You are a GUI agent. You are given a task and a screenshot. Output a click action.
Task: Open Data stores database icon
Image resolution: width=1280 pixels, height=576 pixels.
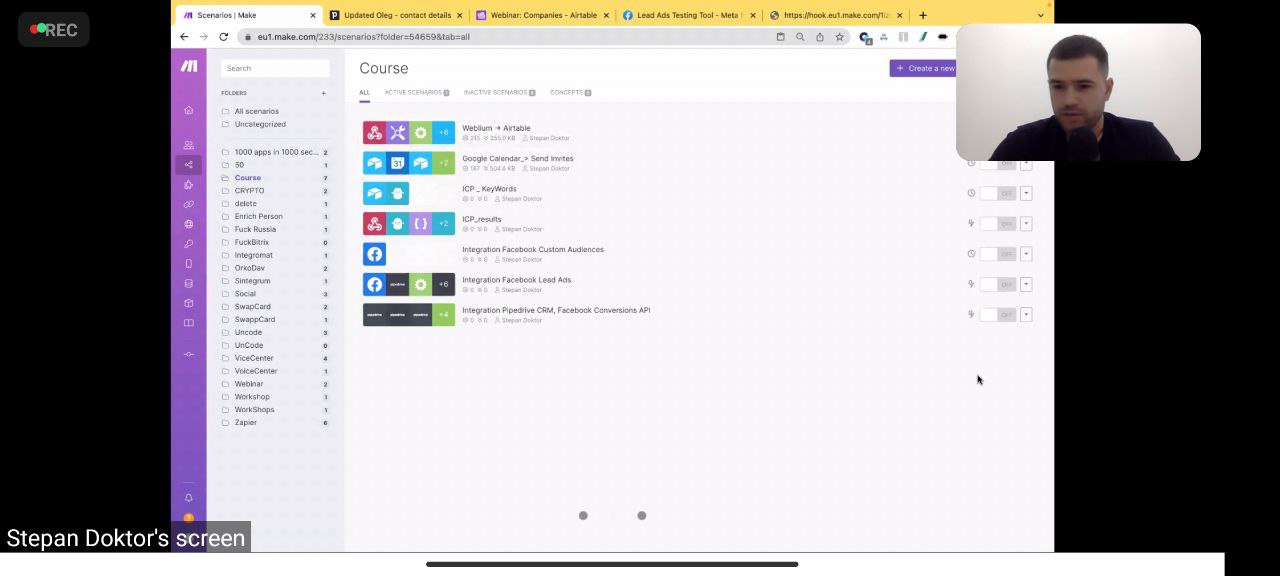188,283
